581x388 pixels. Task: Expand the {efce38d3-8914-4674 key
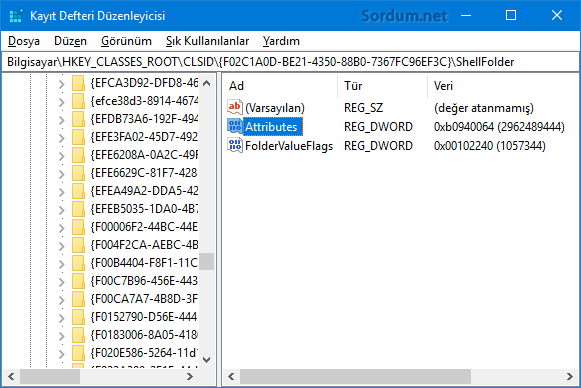62,102
